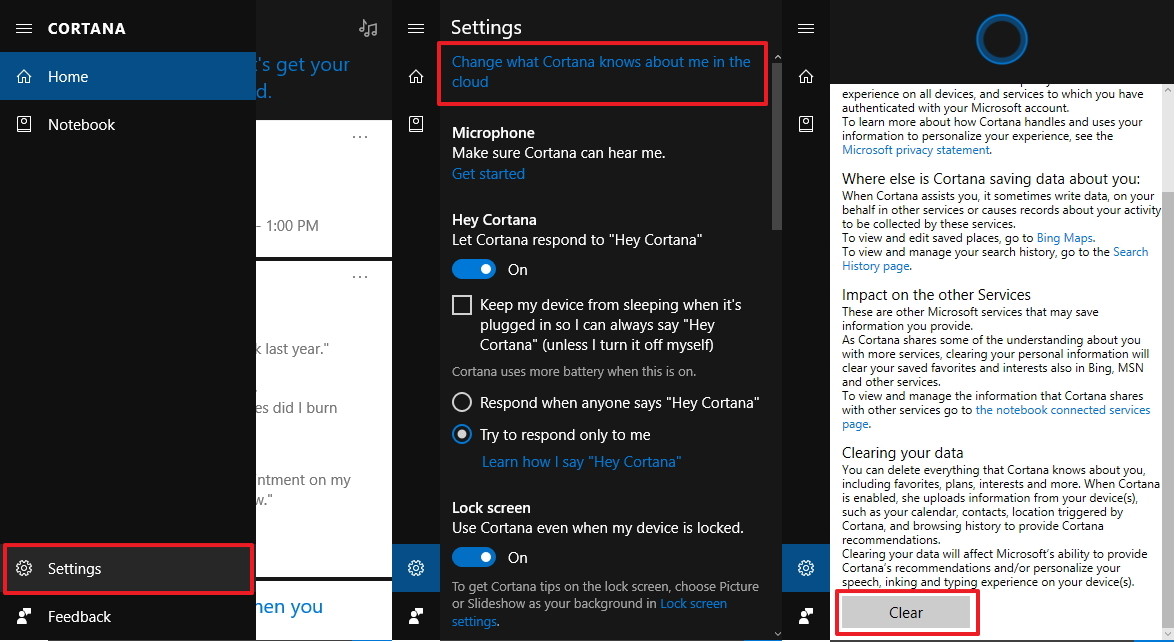Select the Home icon in the middle sidebar
1176x642 pixels.
pyautogui.click(x=417, y=75)
